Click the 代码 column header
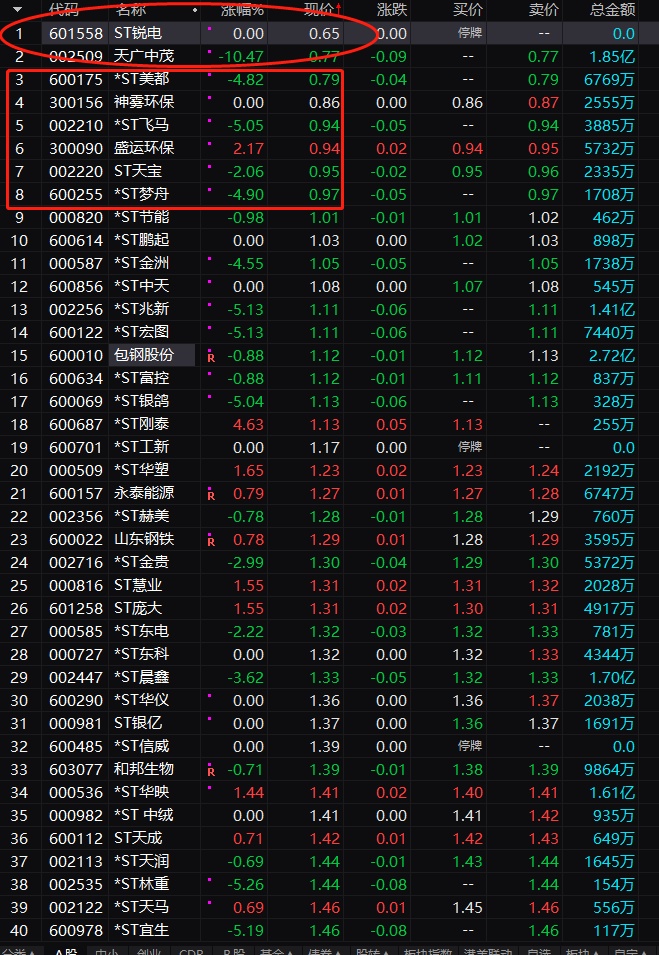Image resolution: width=659 pixels, height=955 pixels. [64, 10]
